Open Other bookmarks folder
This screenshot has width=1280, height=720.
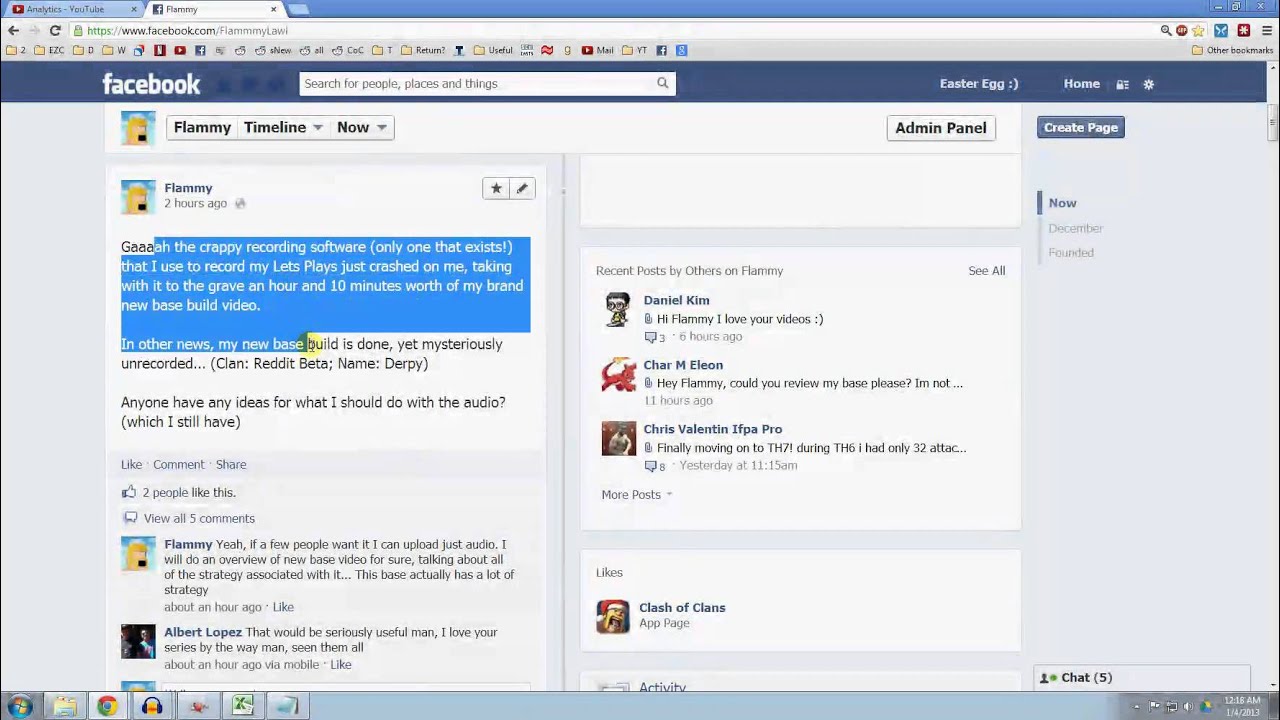(1232, 50)
